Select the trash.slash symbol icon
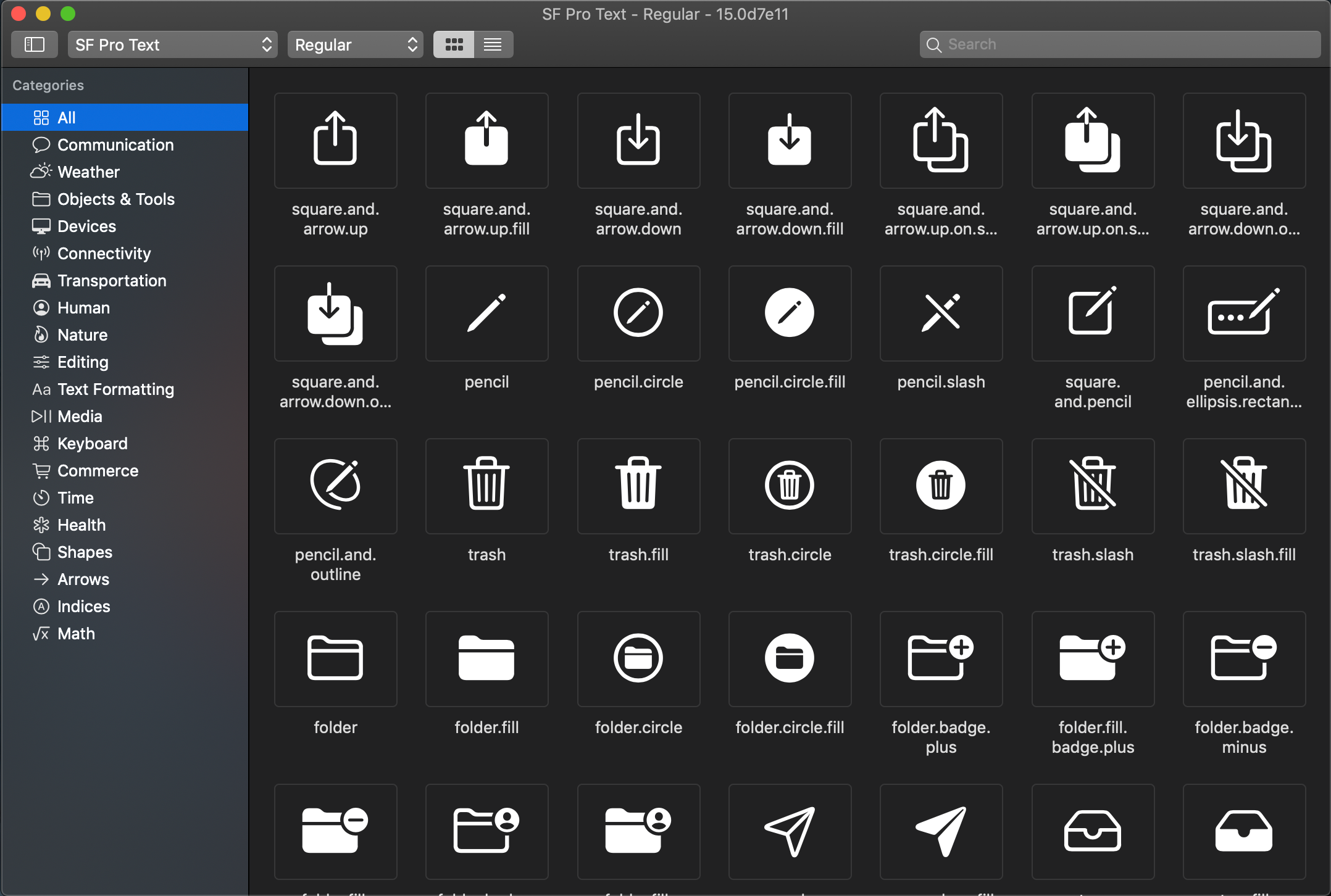Viewport: 1331px width, 896px height. [x=1092, y=486]
